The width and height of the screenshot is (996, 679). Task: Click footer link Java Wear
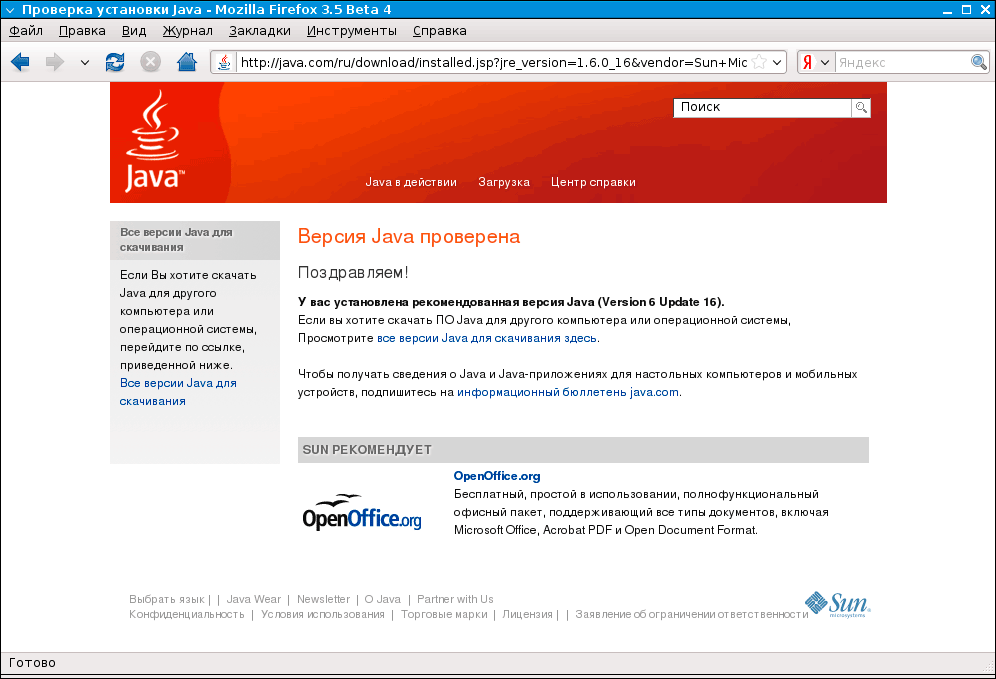point(253,599)
